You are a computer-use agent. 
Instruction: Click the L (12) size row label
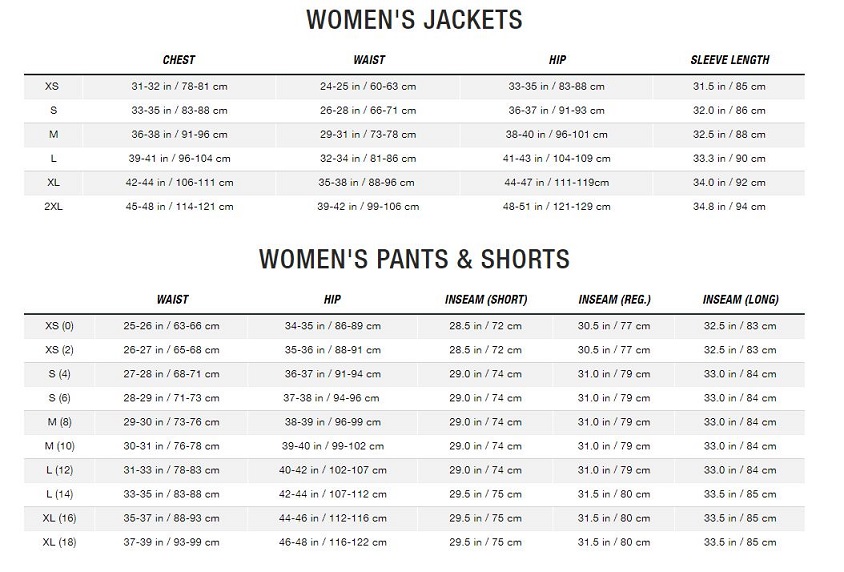click(59, 470)
